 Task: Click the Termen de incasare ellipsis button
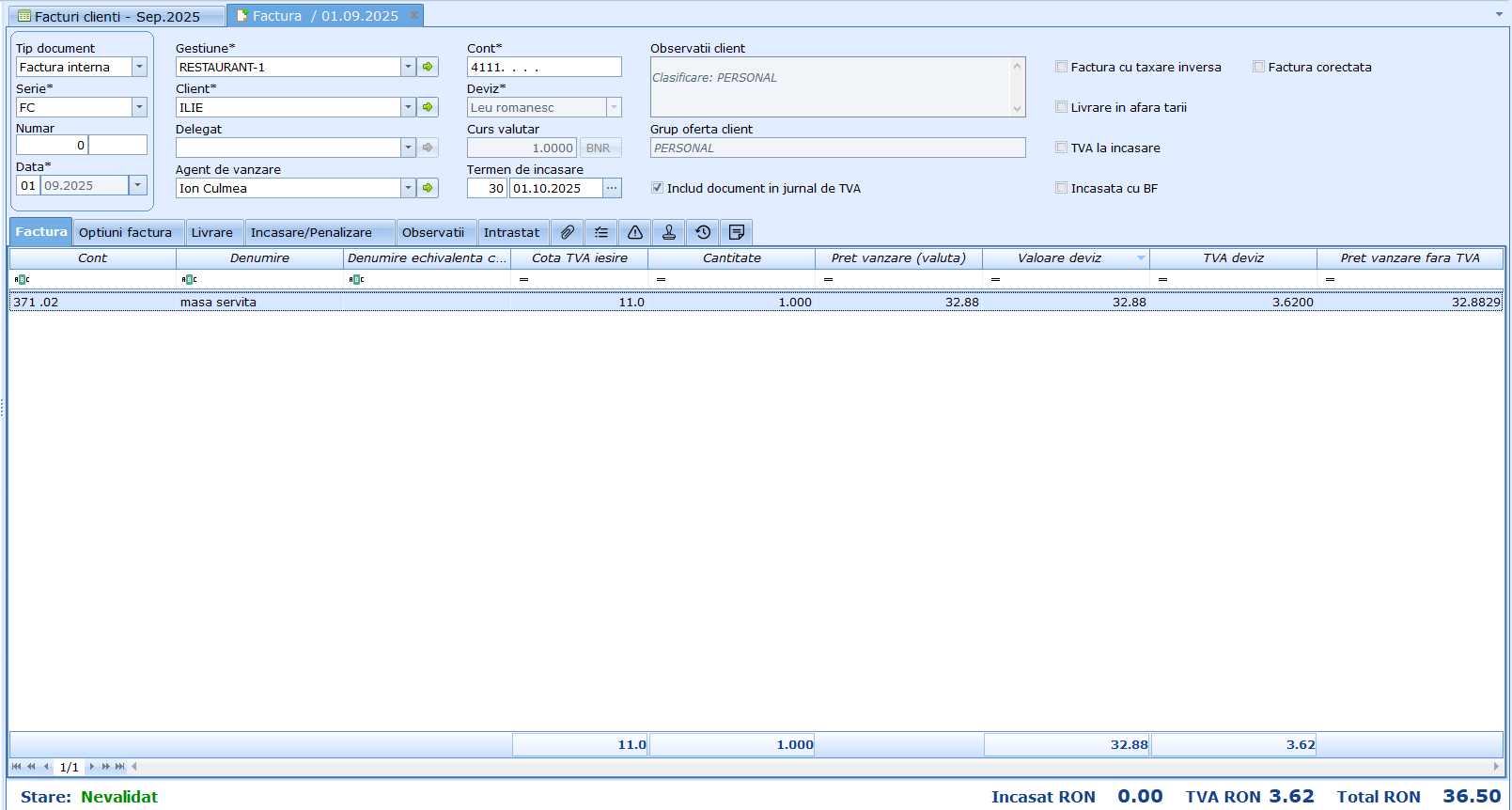point(612,188)
